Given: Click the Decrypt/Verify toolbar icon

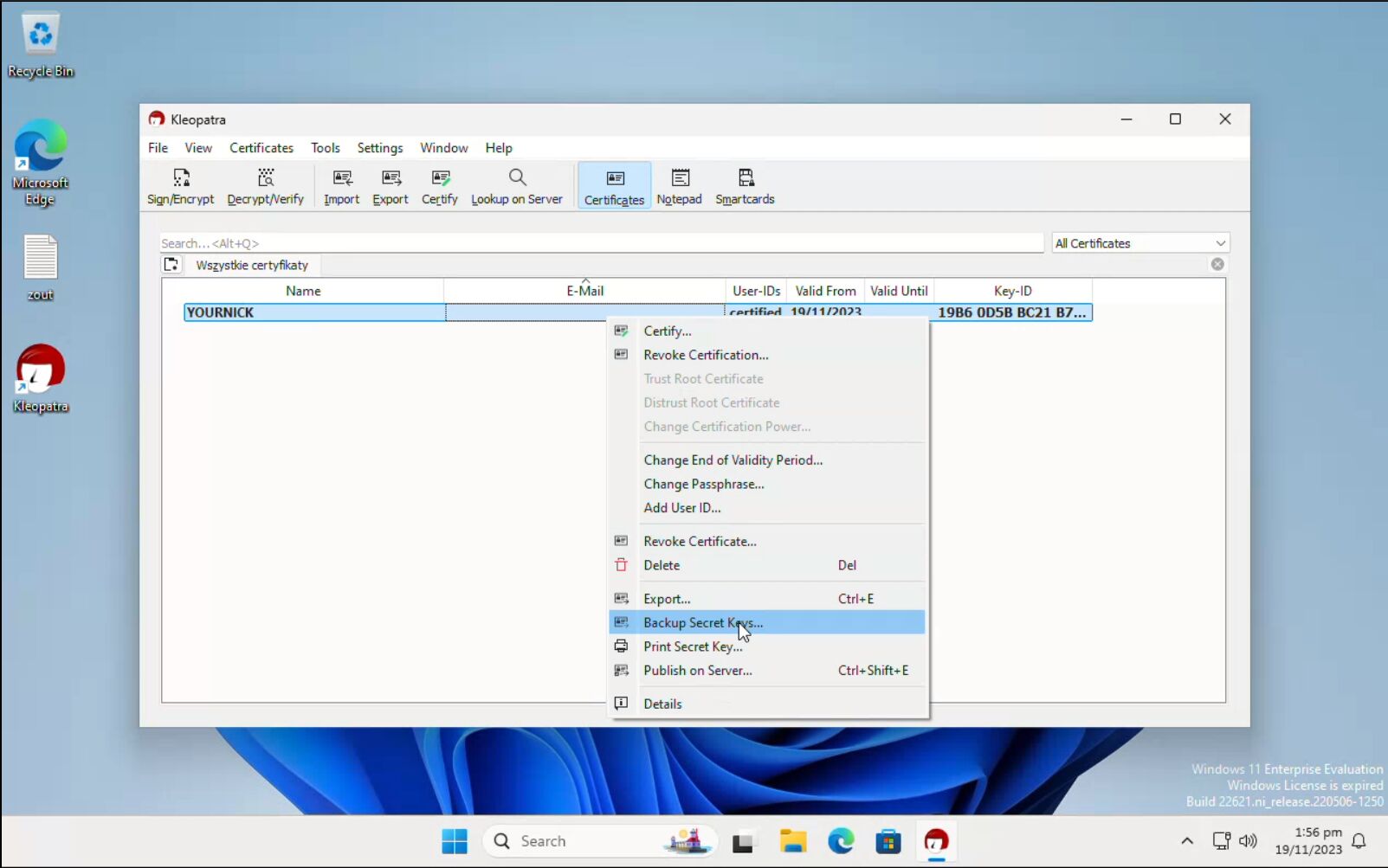Looking at the screenshot, I should (265, 187).
